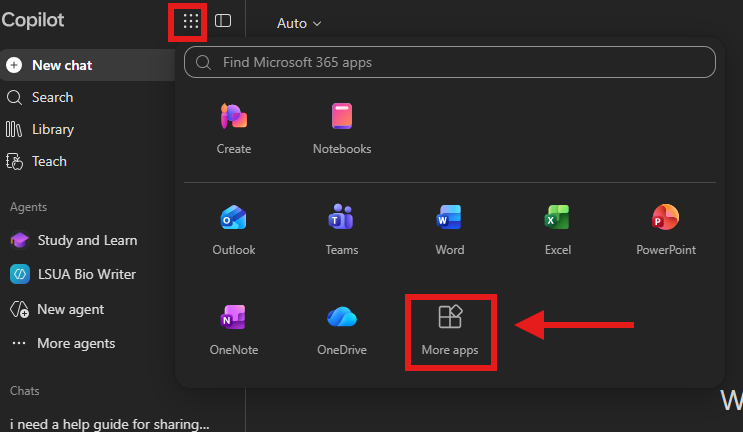Expand the Auto mode dropdown
This screenshot has width=743, height=432.
[x=299, y=23]
